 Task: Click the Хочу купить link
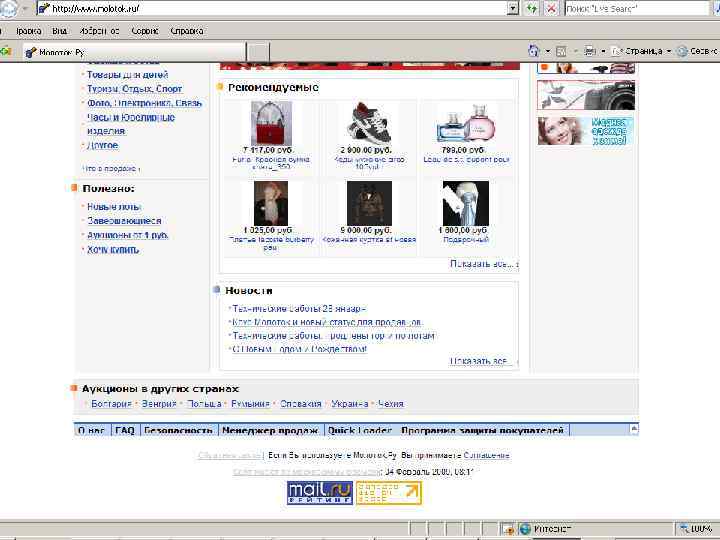(113, 249)
